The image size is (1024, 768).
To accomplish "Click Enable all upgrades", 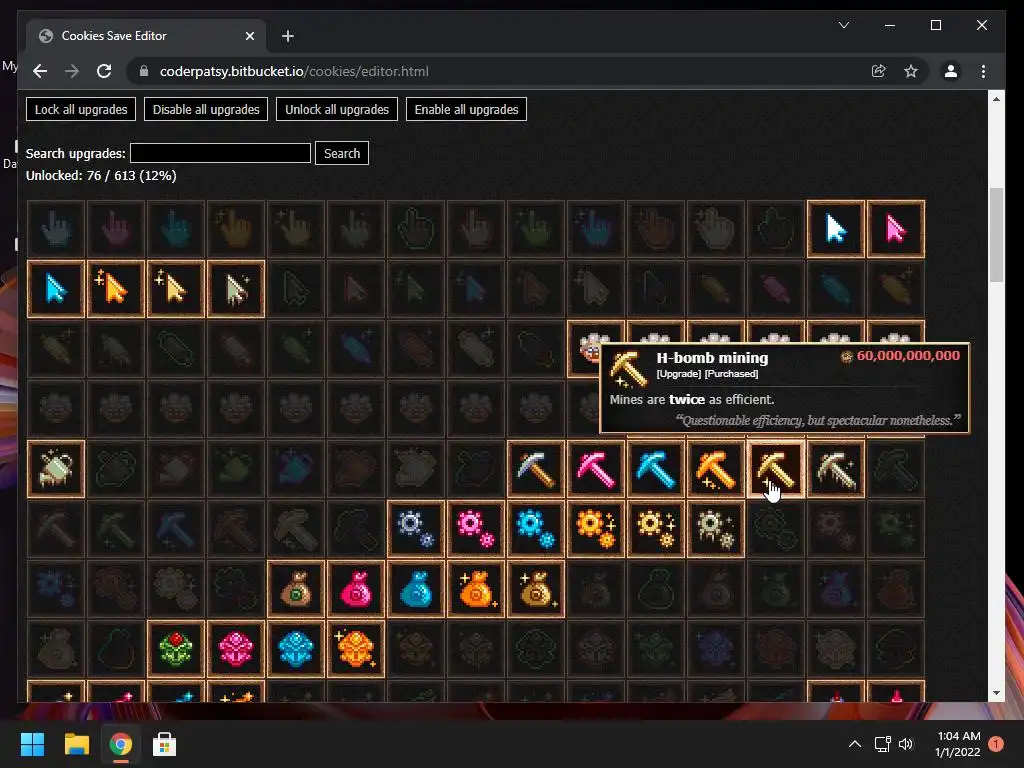I will click(x=466, y=109).
